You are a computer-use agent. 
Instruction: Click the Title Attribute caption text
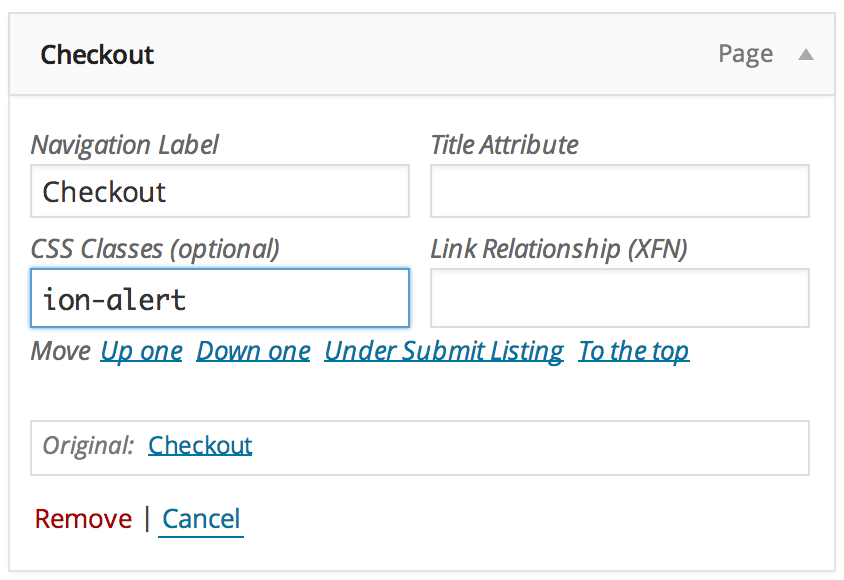coord(504,145)
